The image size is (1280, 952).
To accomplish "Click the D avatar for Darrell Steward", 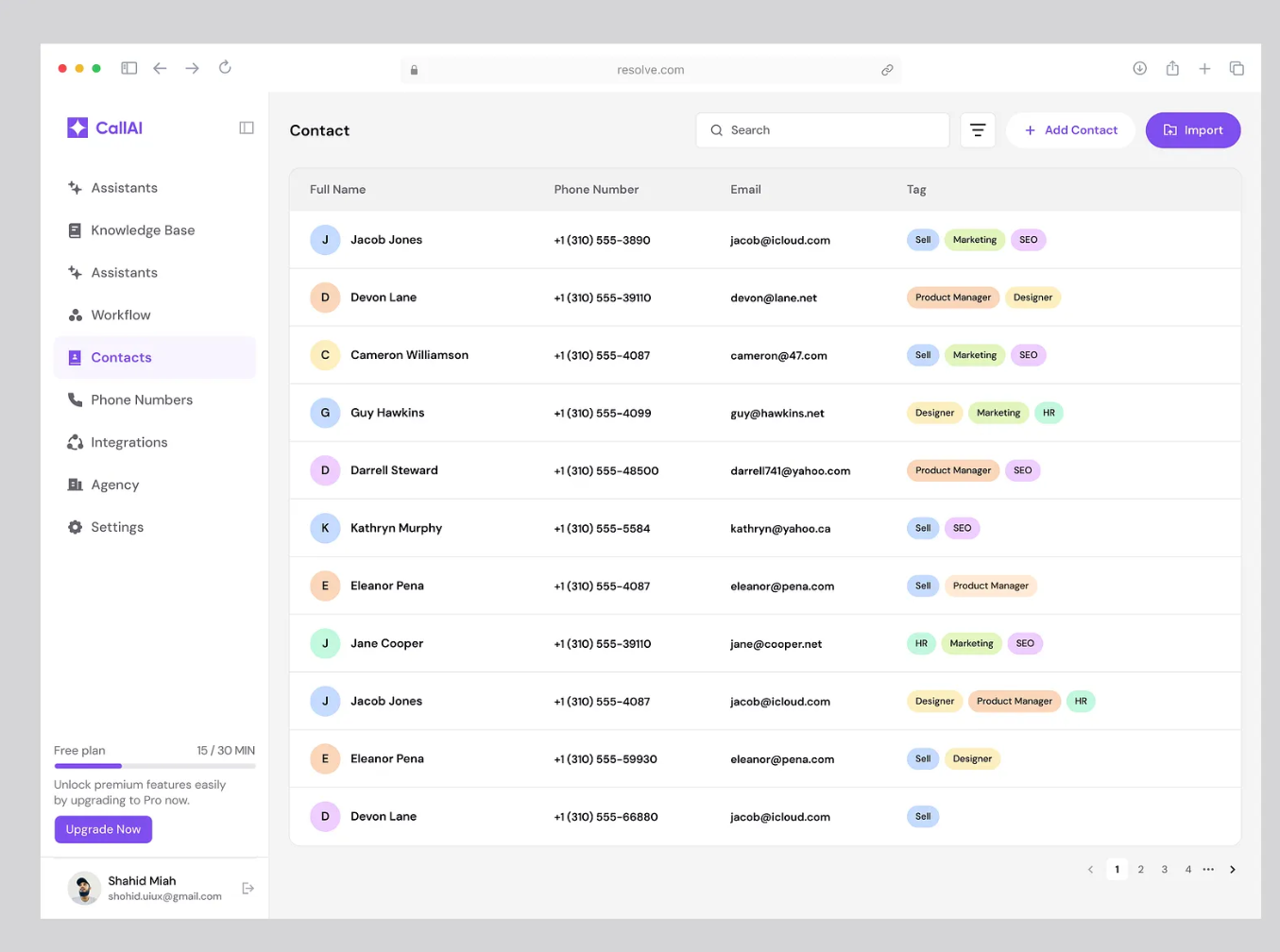I will coord(325,470).
